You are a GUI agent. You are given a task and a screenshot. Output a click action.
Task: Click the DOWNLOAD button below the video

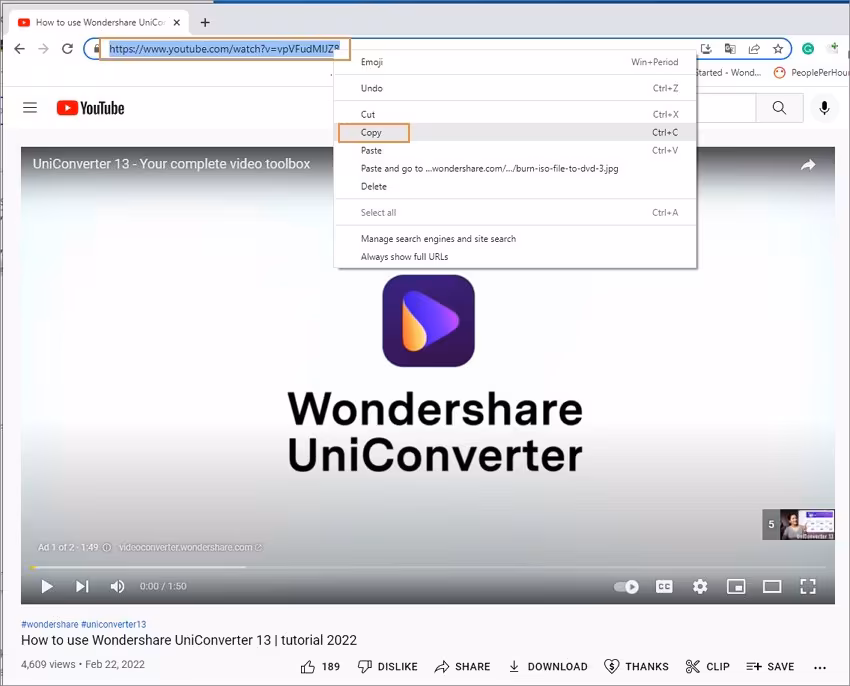(x=548, y=666)
